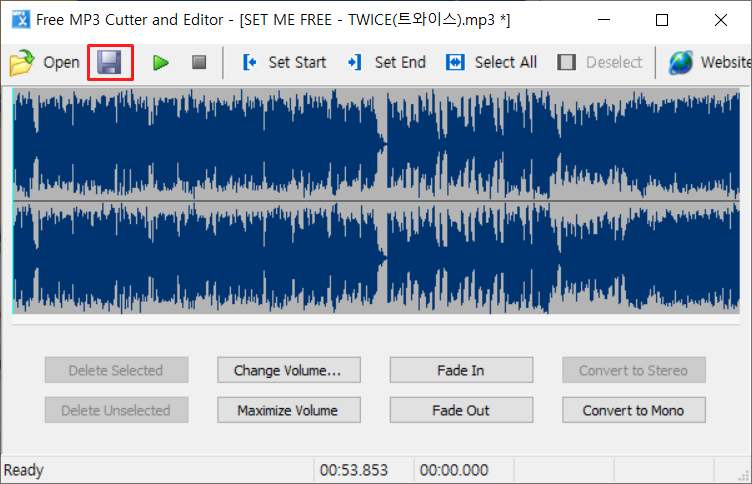Maximize the MP3 Cutter window

click(662, 20)
